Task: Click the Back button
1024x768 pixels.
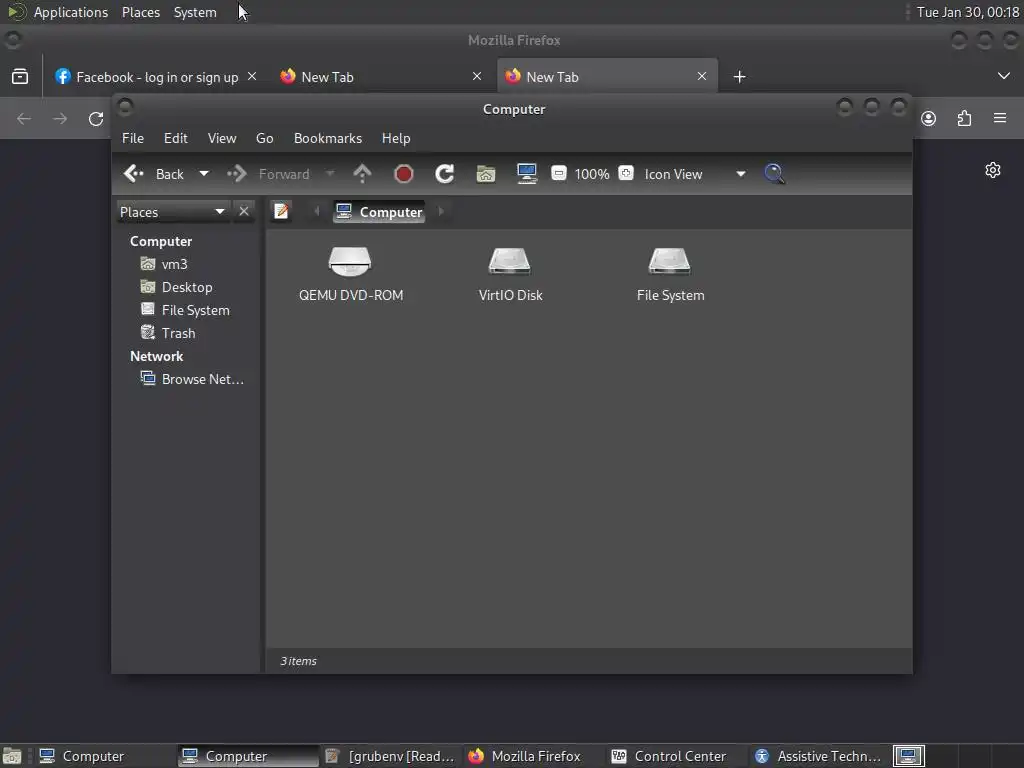Action: [x=154, y=174]
